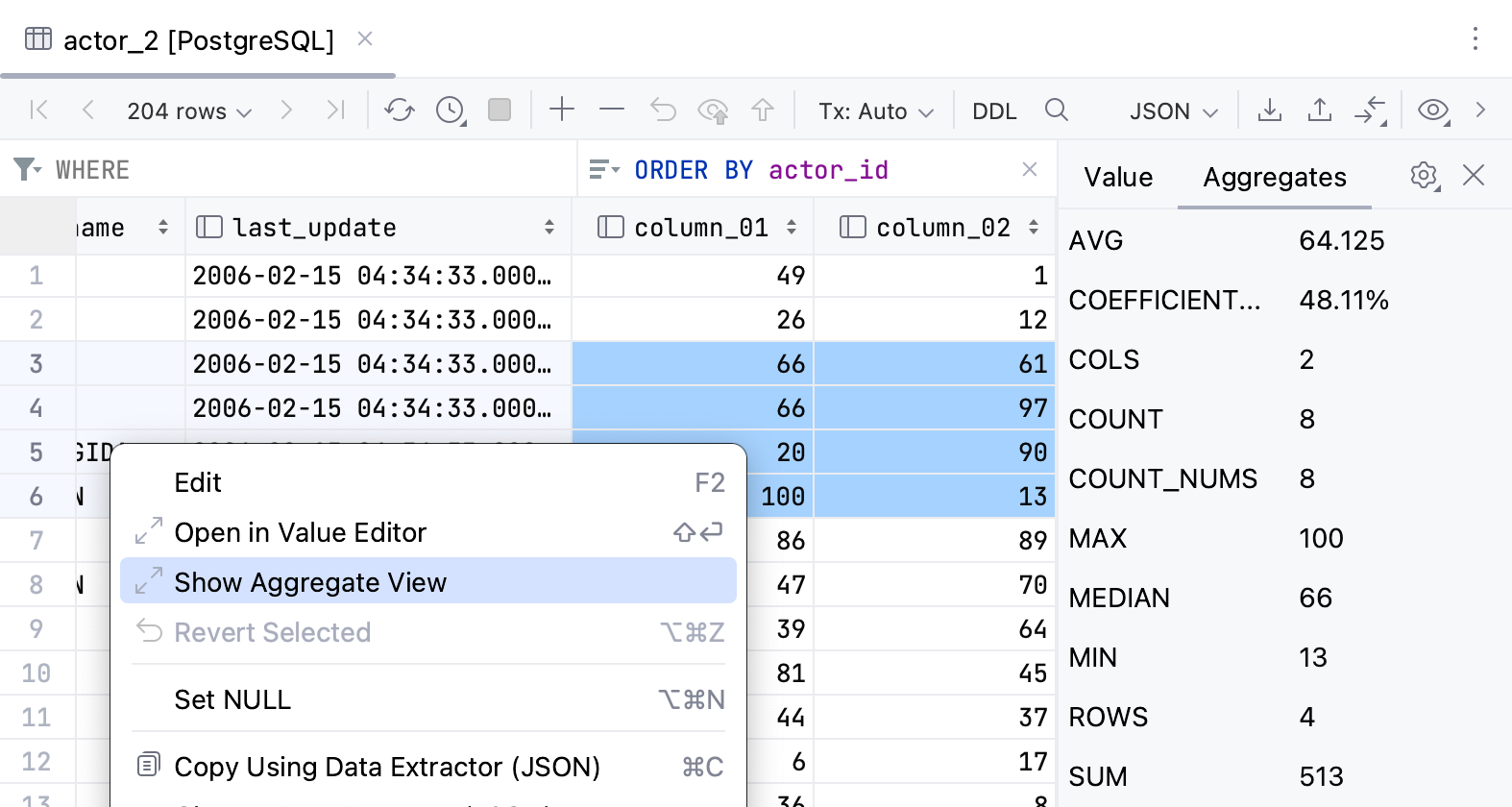Viewport: 1512px width, 807px height.
Task: Choose Set NULL from context menu
Action: 232,699
